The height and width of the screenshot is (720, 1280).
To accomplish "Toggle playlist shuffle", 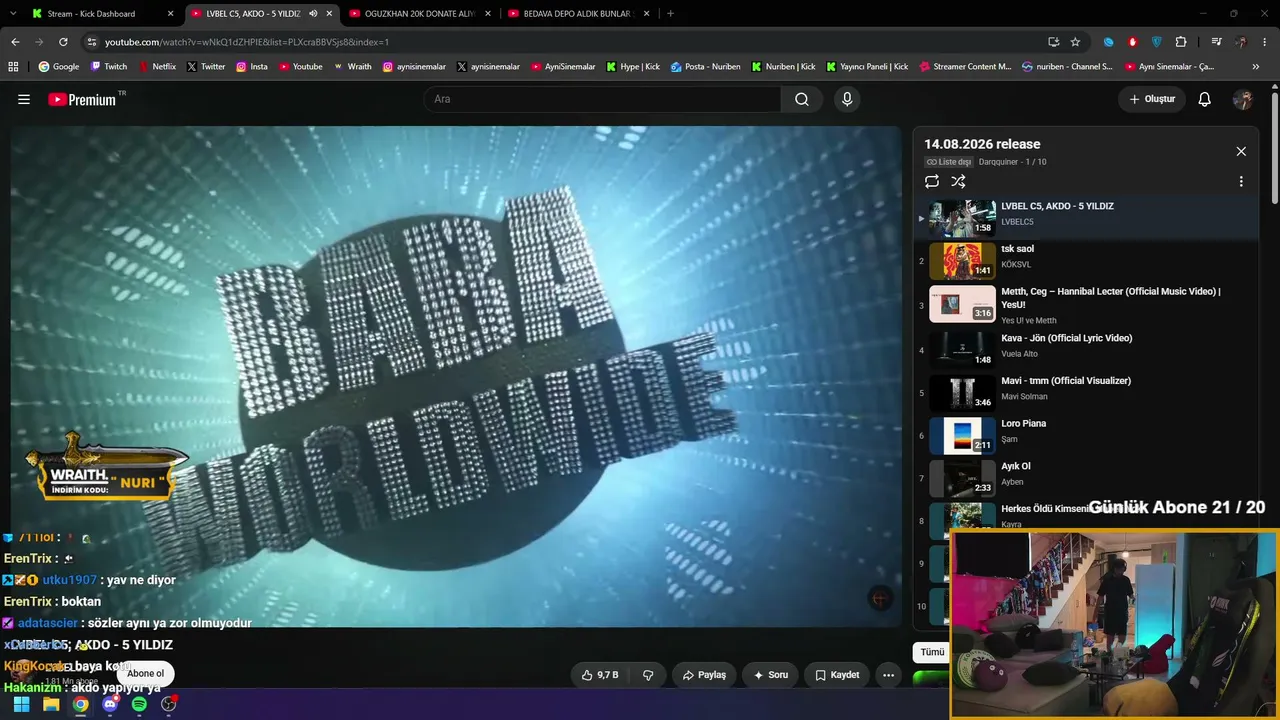I will click(958, 181).
